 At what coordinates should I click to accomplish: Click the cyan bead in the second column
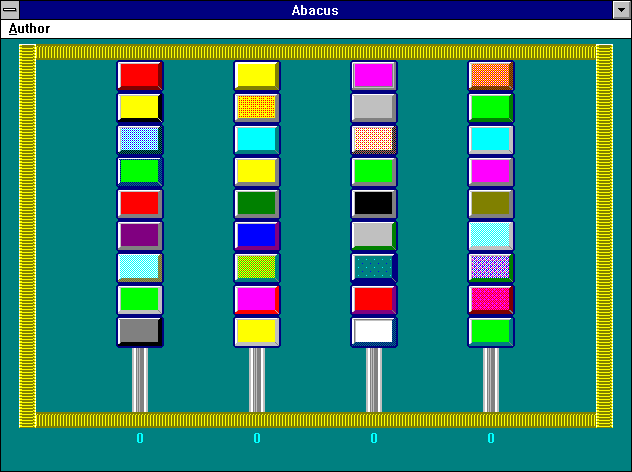[x=257, y=140]
